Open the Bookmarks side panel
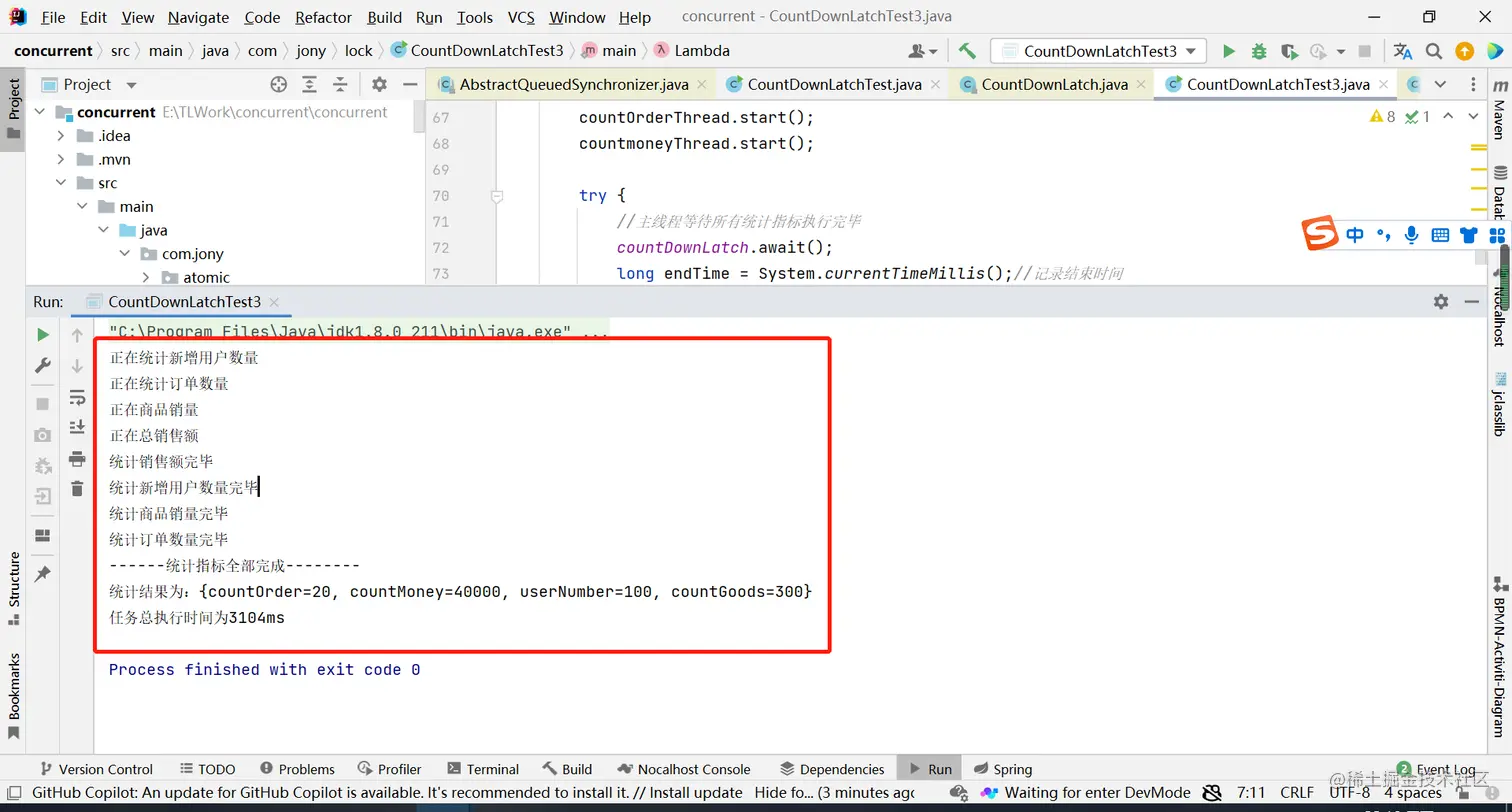This screenshot has width=1512, height=812. pyautogui.click(x=14, y=696)
